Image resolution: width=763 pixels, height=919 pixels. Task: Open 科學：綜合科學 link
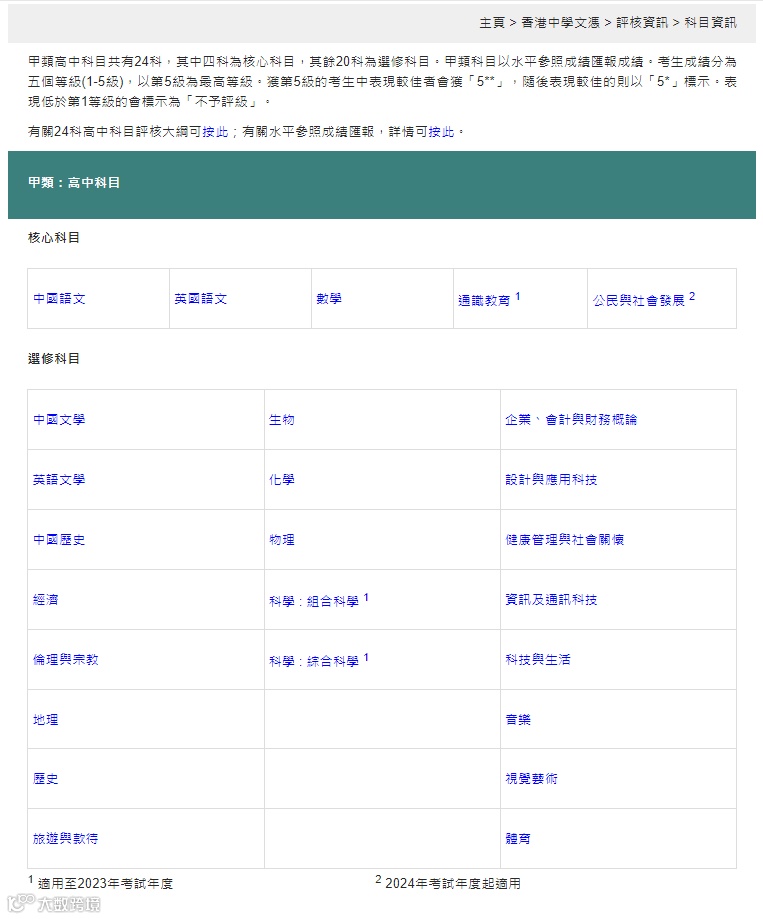click(314, 661)
